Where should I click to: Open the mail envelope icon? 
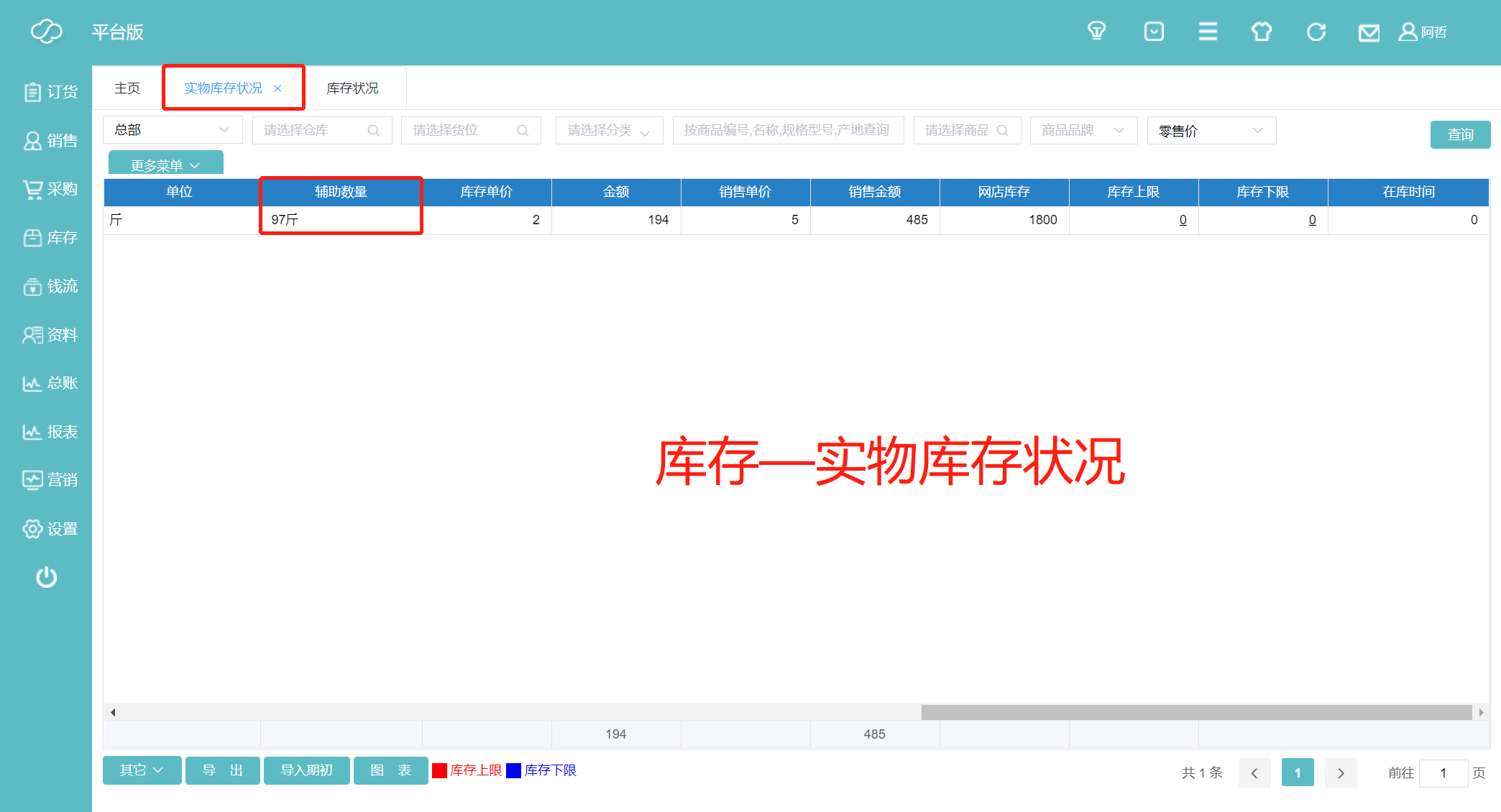point(1369,32)
